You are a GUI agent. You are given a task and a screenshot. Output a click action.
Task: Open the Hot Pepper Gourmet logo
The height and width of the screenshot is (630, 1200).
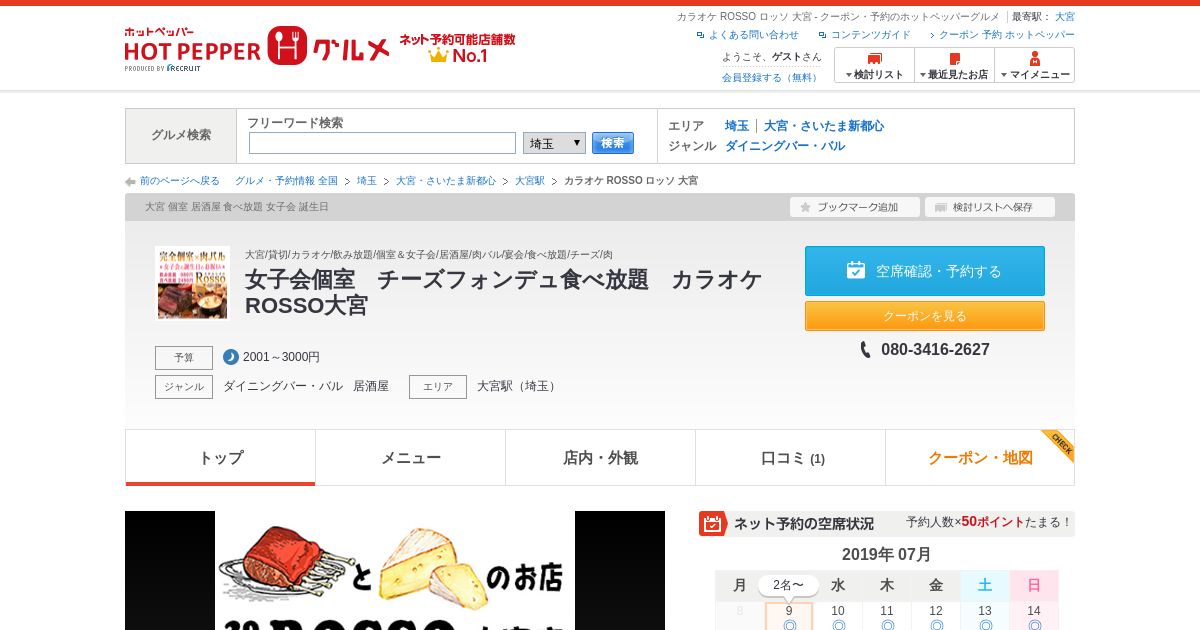(257, 48)
